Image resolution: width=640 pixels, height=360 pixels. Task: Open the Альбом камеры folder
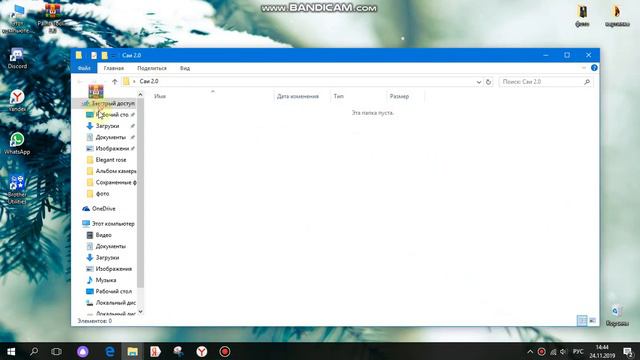pos(110,171)
